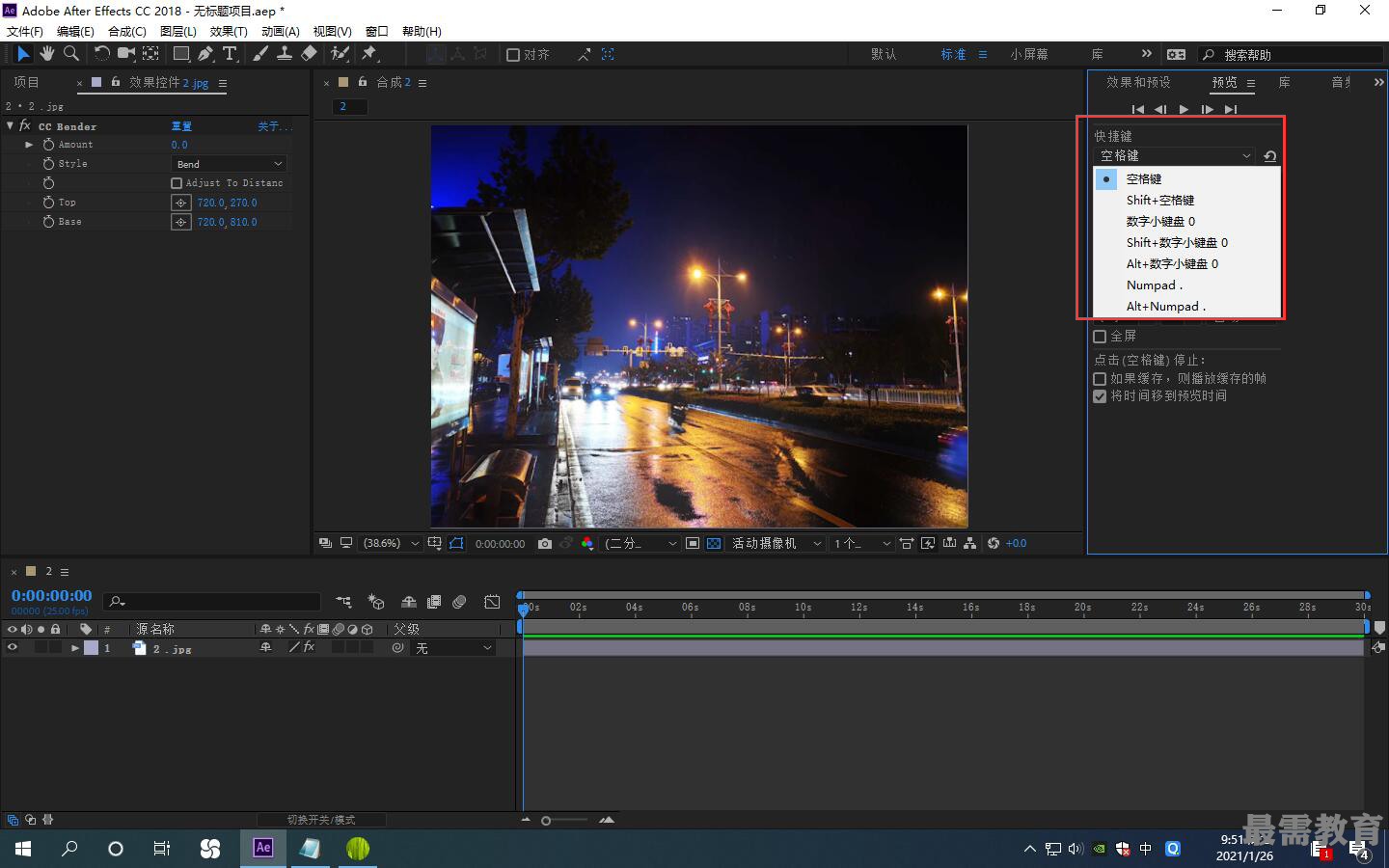Open the 活动摄像机 view dropdown

point(776,544)
